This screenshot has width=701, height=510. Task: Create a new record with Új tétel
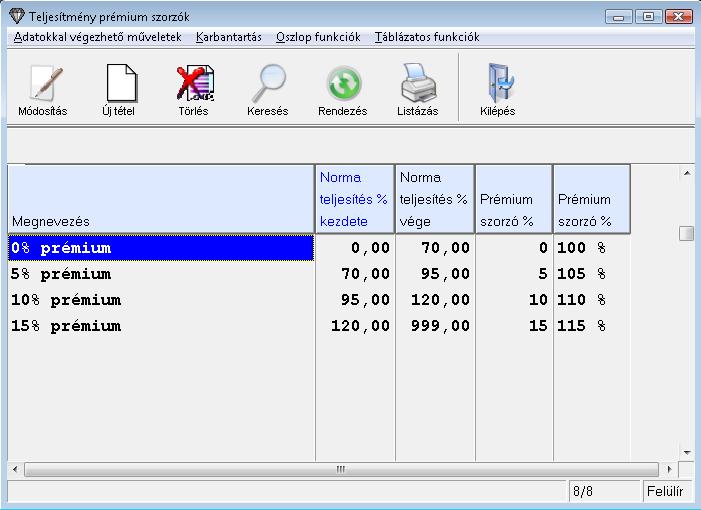coord(118,82)
